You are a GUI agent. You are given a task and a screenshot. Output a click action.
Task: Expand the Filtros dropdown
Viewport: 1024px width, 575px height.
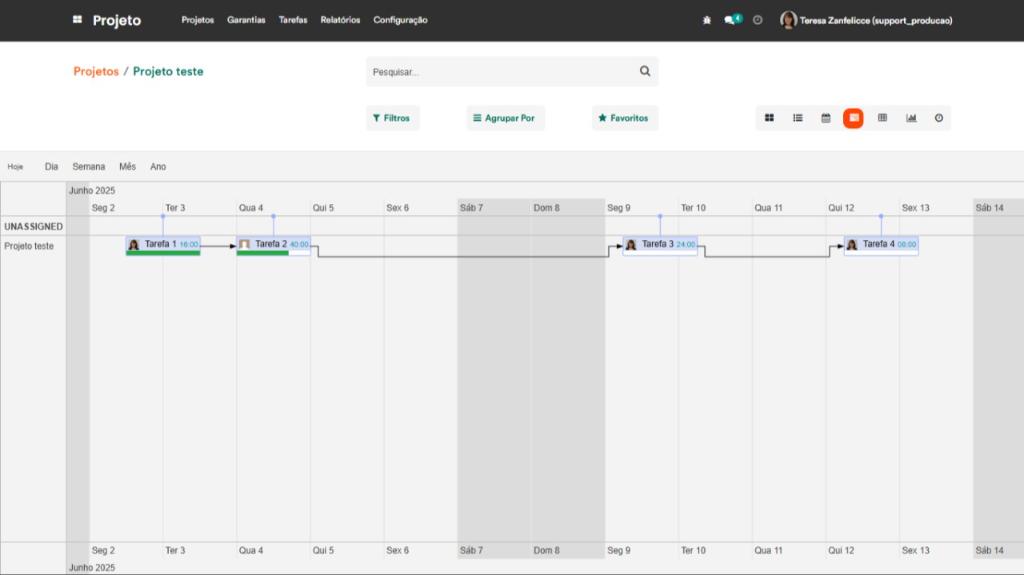coord(392,118)
